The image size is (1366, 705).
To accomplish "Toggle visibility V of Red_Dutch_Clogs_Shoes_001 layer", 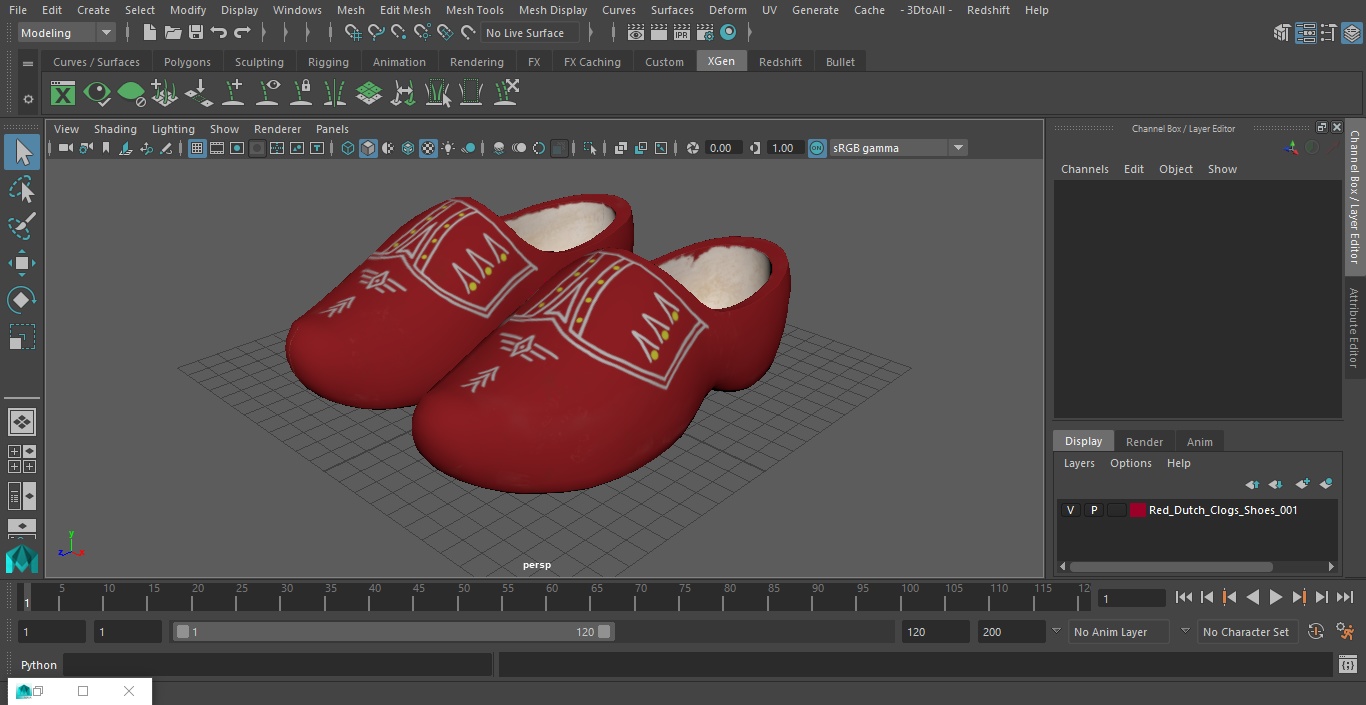I will (1071, 510).
